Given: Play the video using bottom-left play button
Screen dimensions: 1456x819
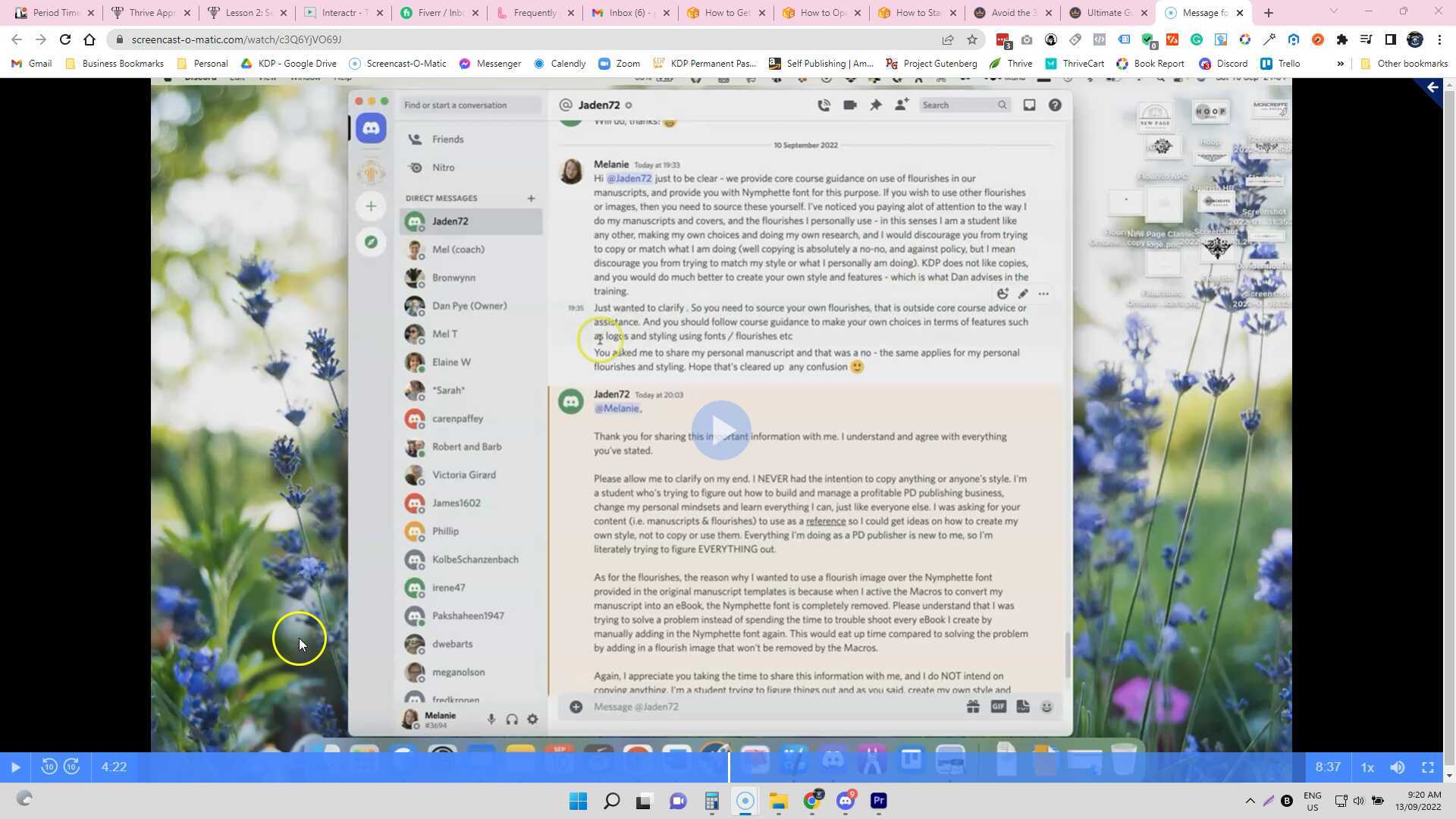Looking at the screenshot, I should pos(15,767).
